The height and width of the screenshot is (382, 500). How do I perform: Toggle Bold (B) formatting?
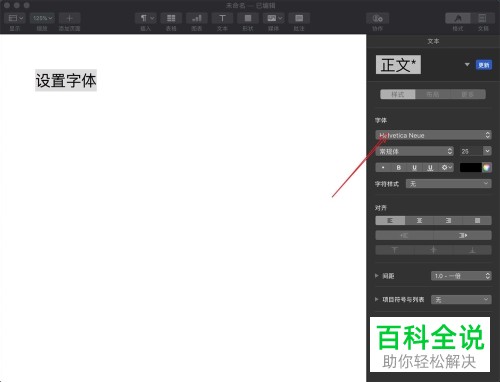(x=399, y=167)
